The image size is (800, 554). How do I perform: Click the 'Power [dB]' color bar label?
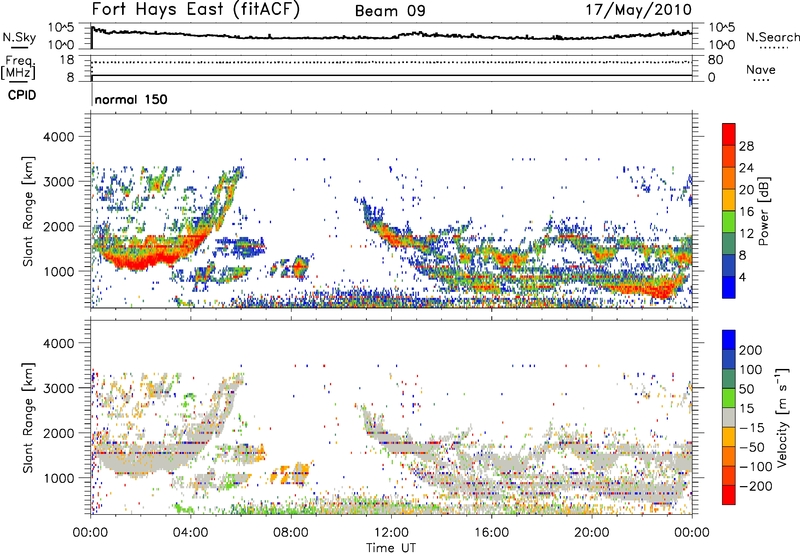coord(763,211)
